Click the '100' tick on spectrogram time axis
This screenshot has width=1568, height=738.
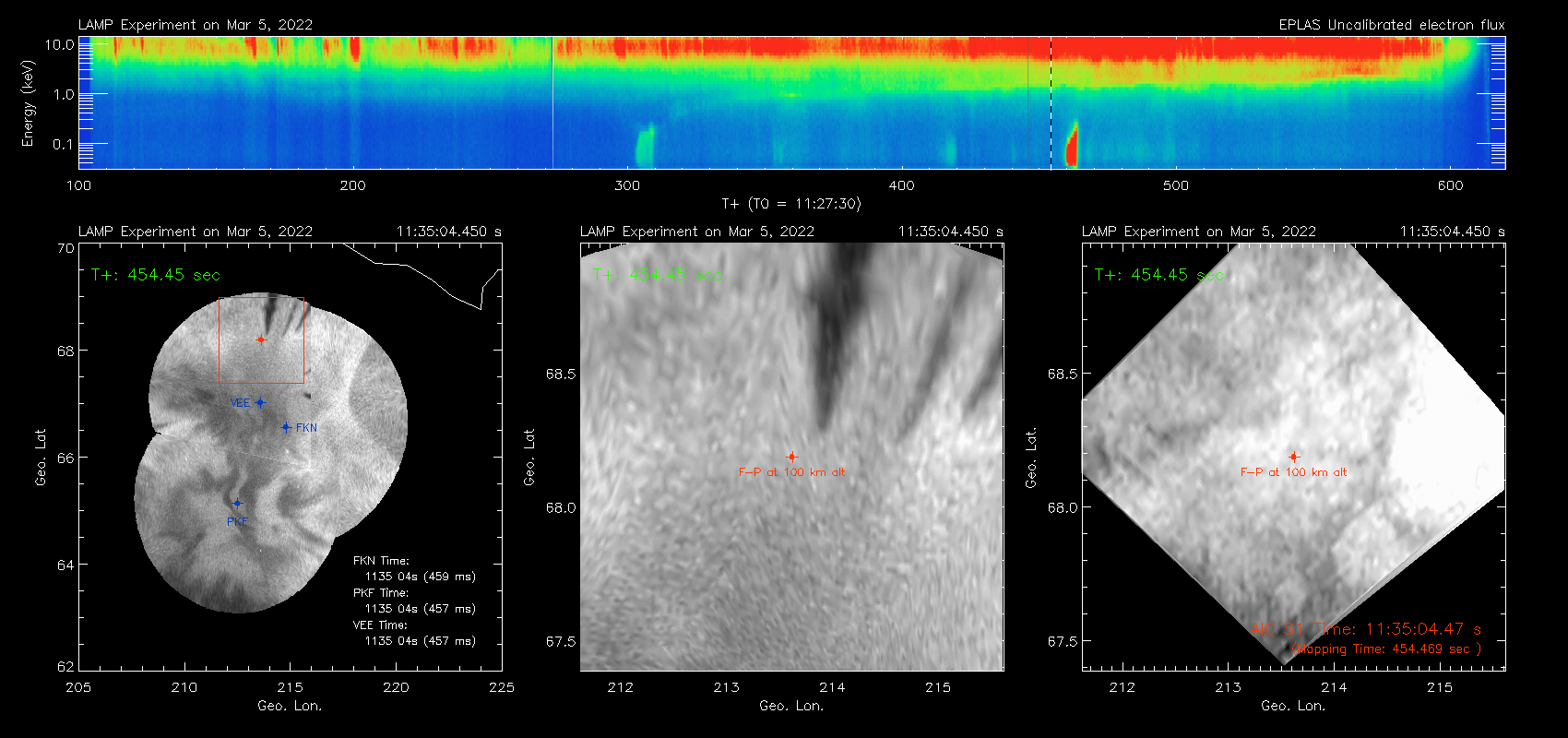[78, 185]
